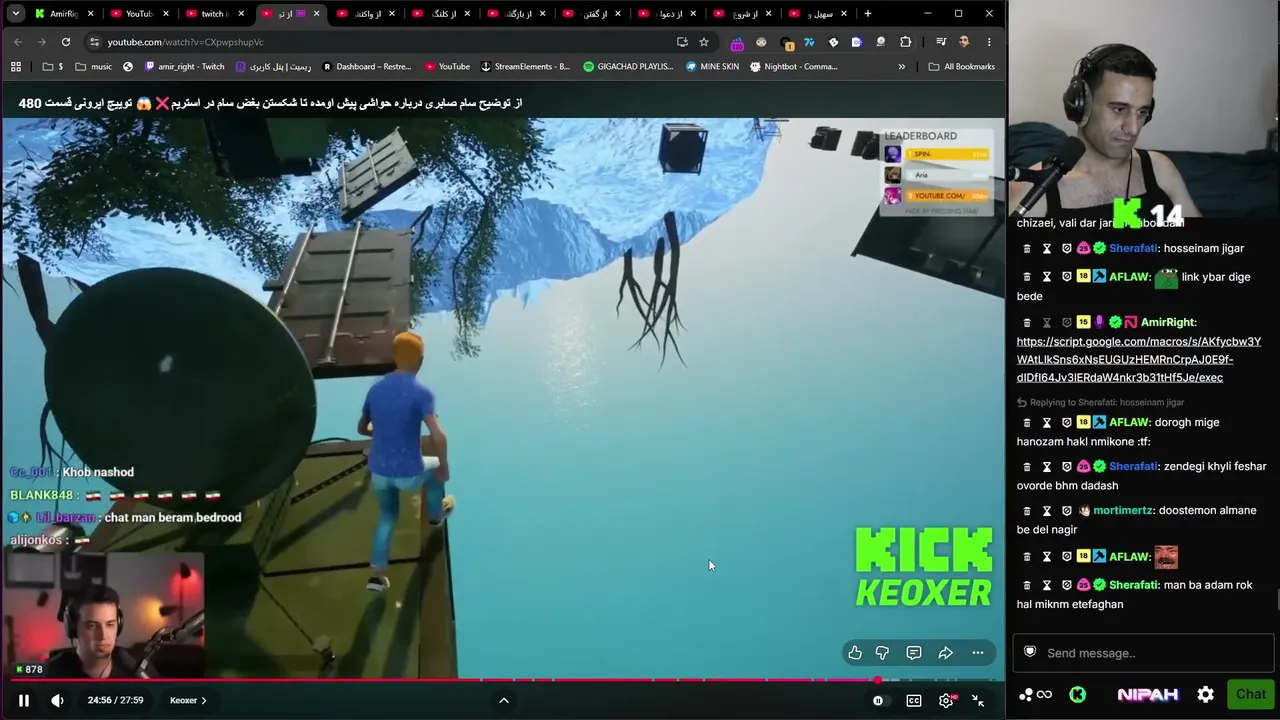Click username Sherafati on 'zendegi khyli' message
Viewport: 1280px width, 720px height.
pos(1133,466)
